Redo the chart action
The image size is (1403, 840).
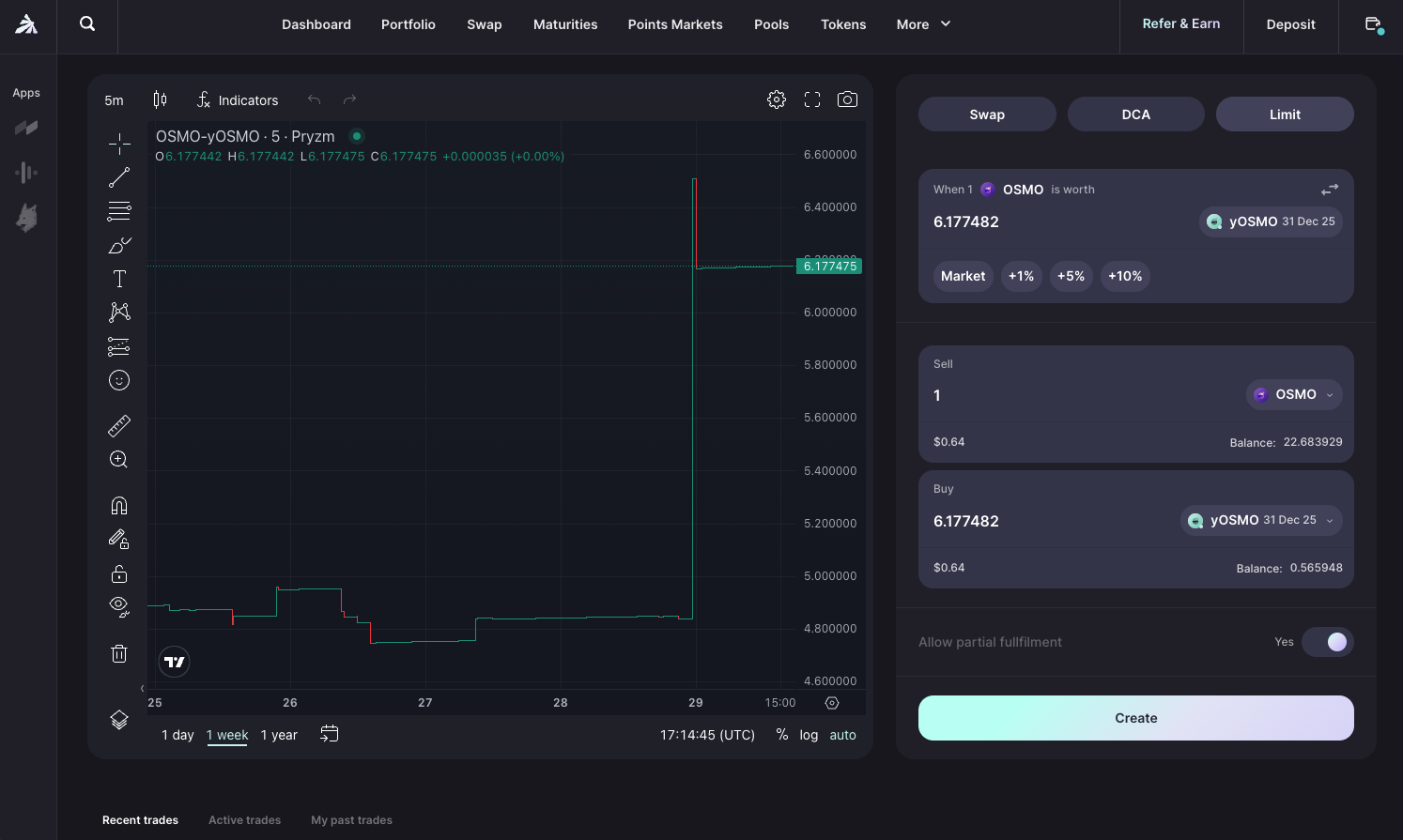coord(349,99)
